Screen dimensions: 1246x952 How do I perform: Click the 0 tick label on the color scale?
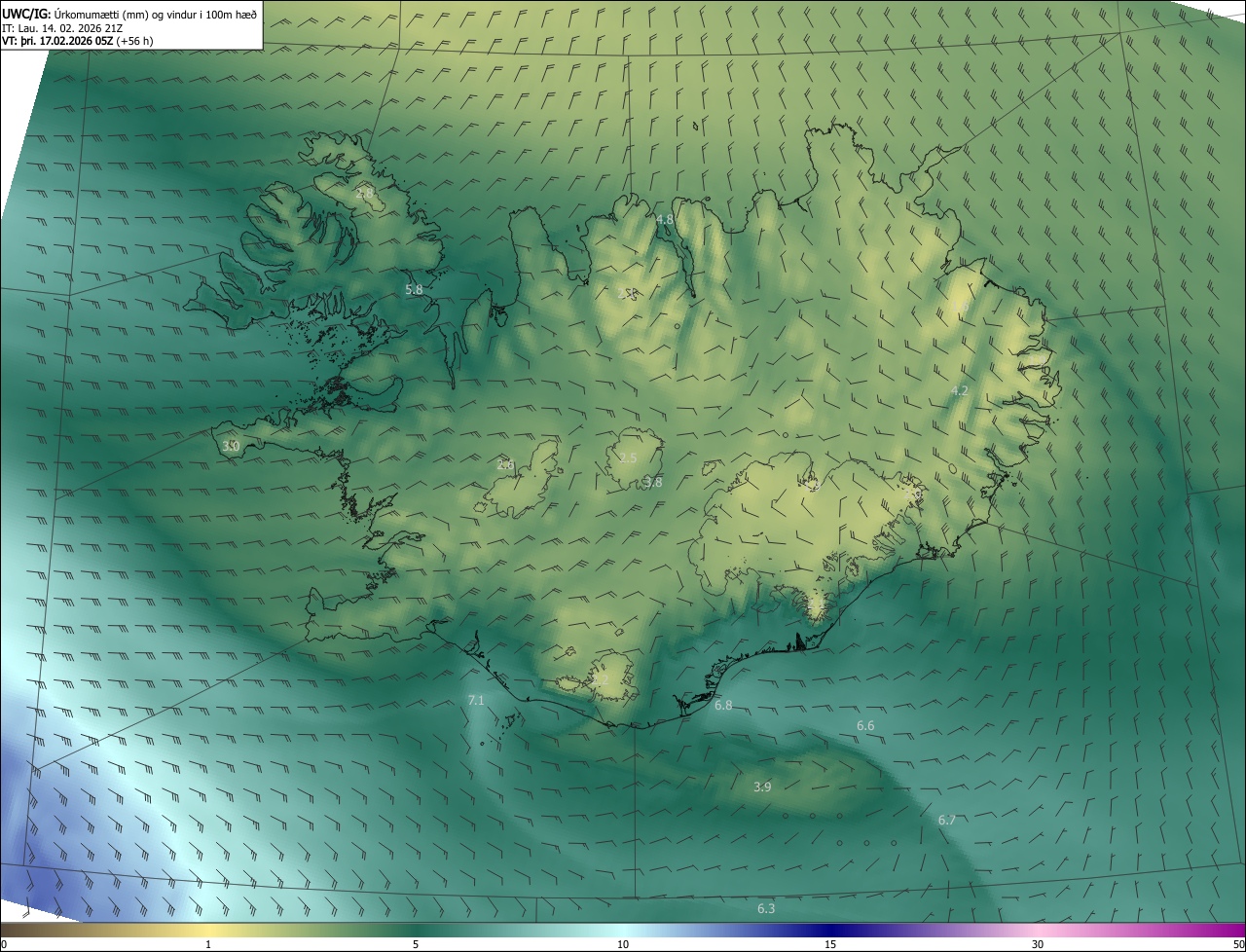[x=4, y=944]
